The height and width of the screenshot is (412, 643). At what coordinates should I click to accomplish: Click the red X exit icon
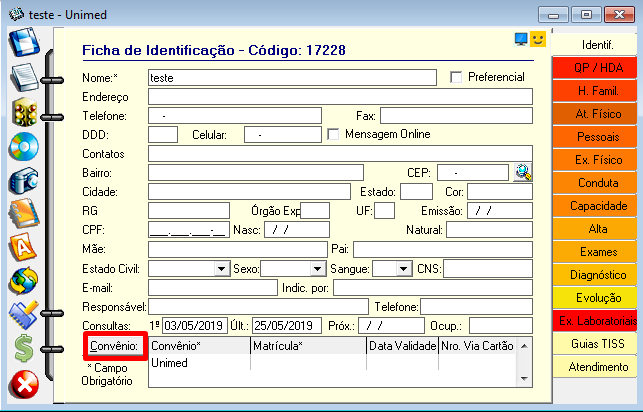(24, 385)
